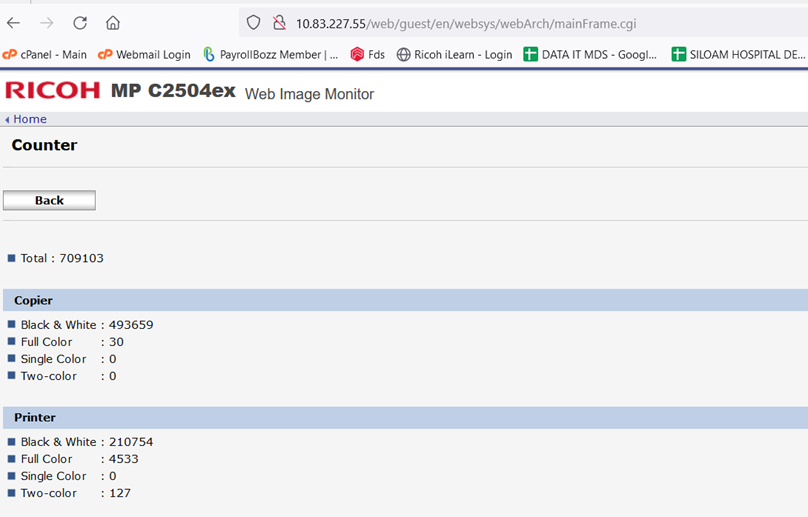Open the Webmail Login bookmark
The image size is (808, 517).
pos(144,54)
